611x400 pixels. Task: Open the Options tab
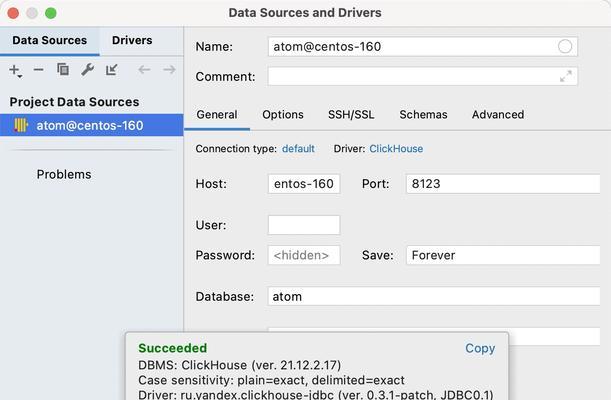tap(283, 115)
